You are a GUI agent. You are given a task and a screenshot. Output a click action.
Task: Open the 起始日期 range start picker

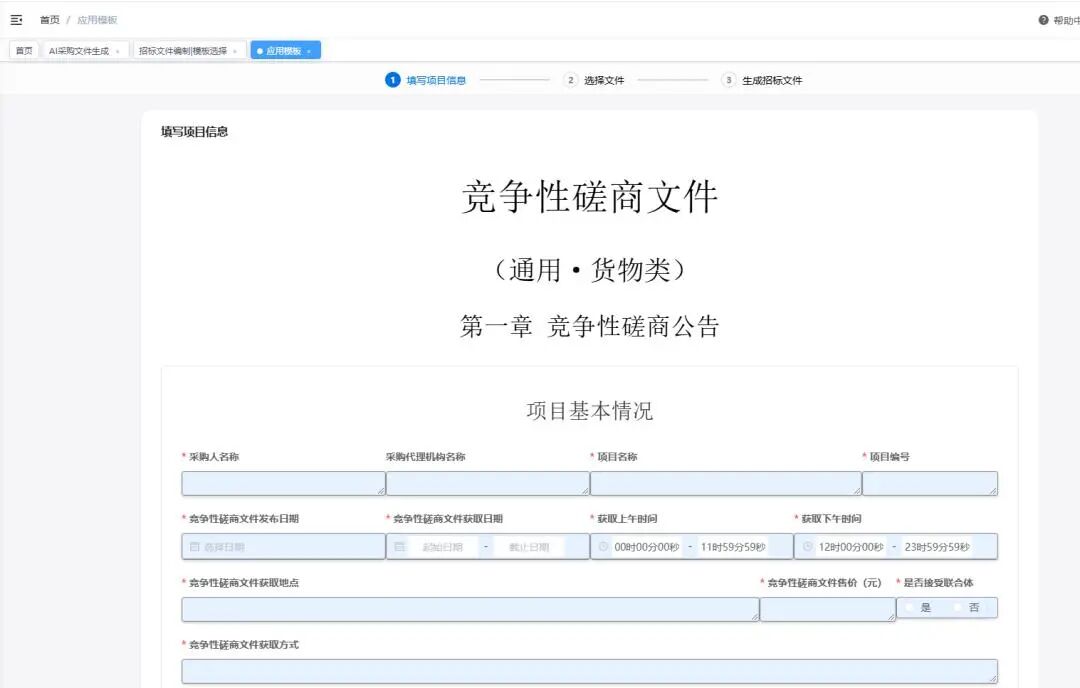442,547
